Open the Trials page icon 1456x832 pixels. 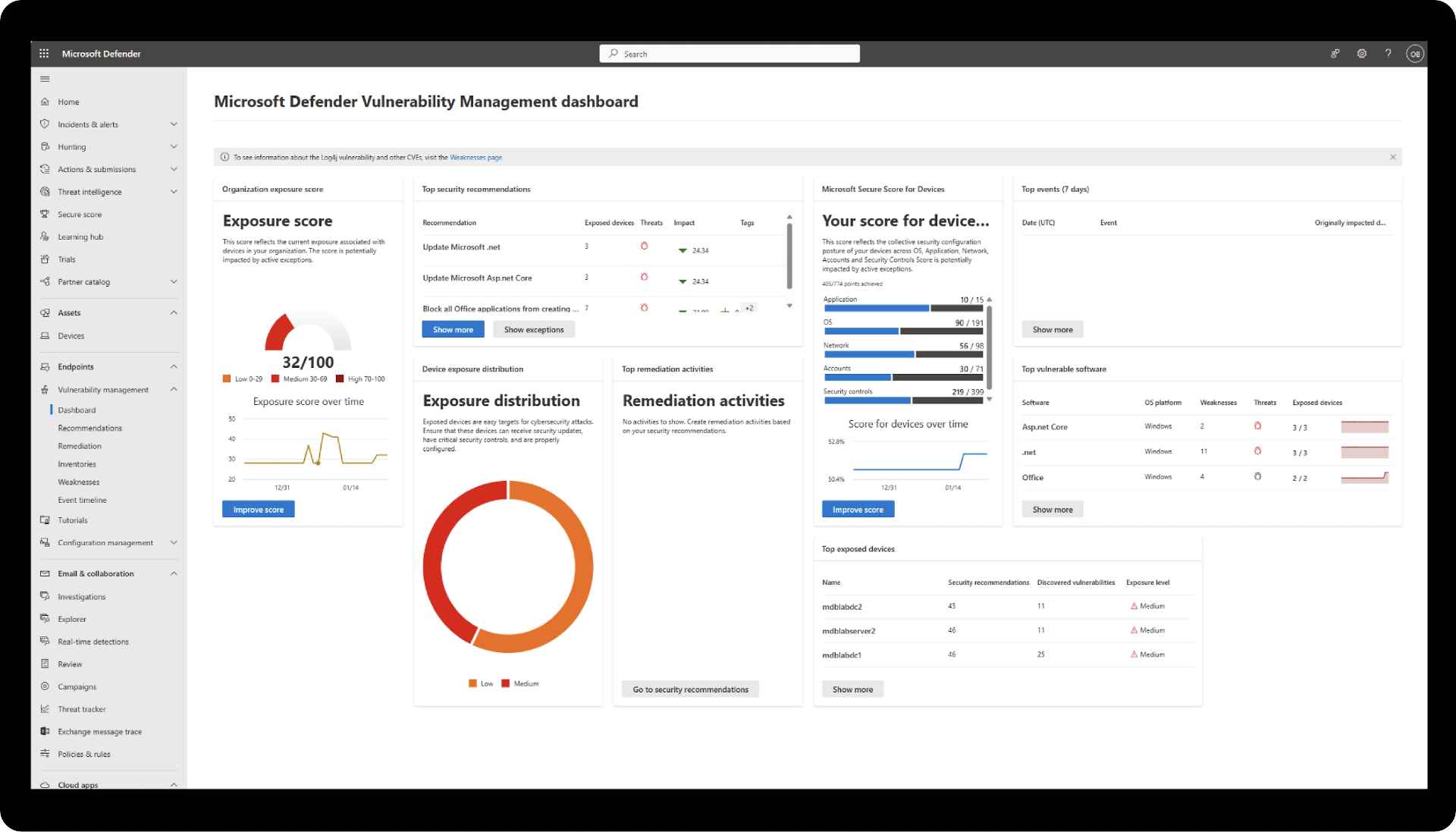[45, 259]
